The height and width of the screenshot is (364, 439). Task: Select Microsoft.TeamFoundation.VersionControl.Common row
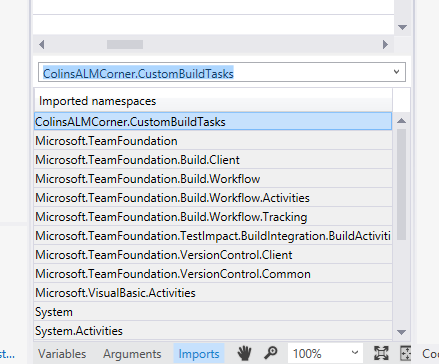point(213,274)
